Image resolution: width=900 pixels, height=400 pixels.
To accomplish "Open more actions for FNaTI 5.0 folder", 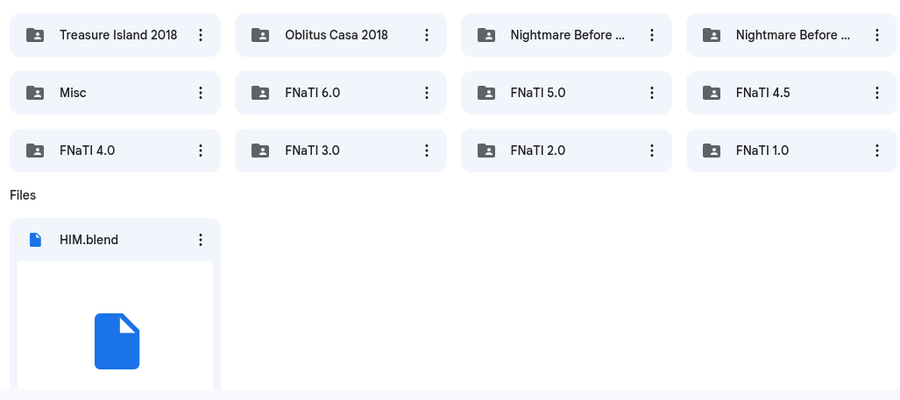I will [x=652, y=92].
